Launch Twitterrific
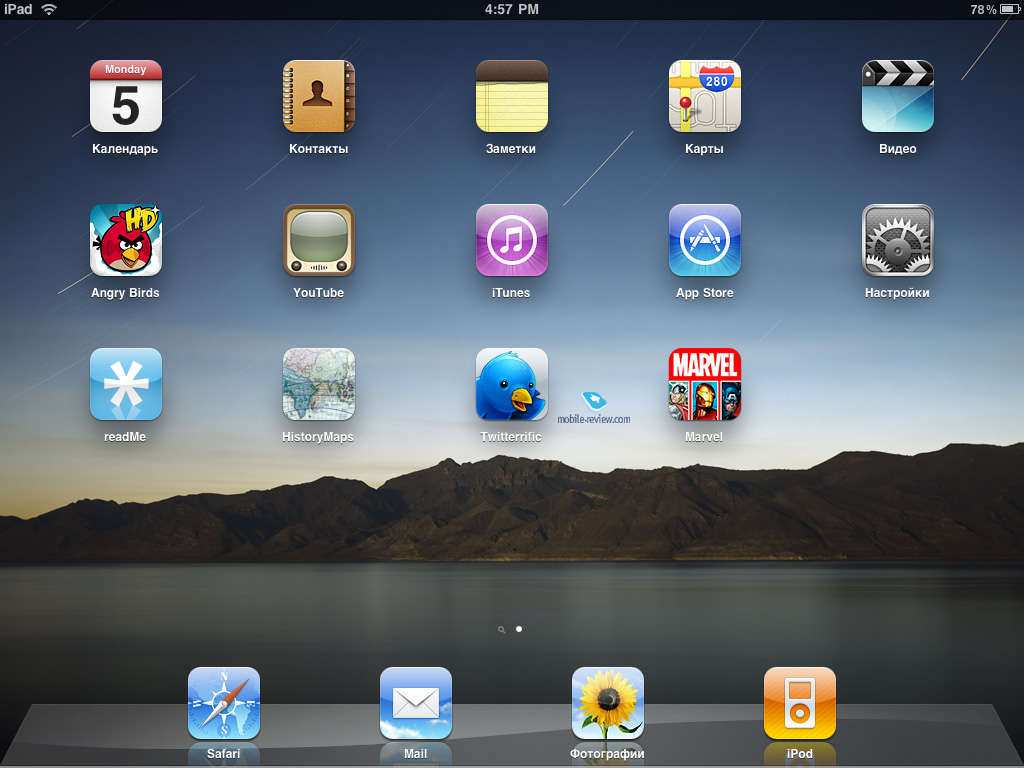1024x768 pixels. [511, 384]
